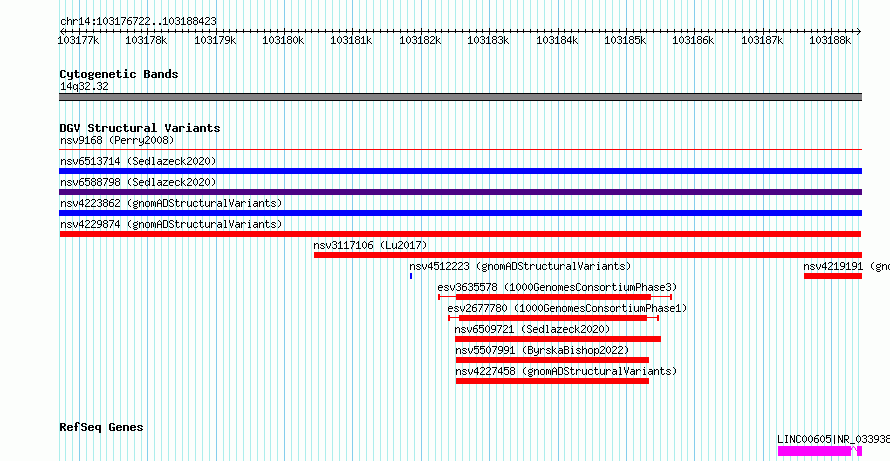Screen dimensions: 890x461
Task: Select the red nsv4227458 variant bar
Action: tap(552, 381)
